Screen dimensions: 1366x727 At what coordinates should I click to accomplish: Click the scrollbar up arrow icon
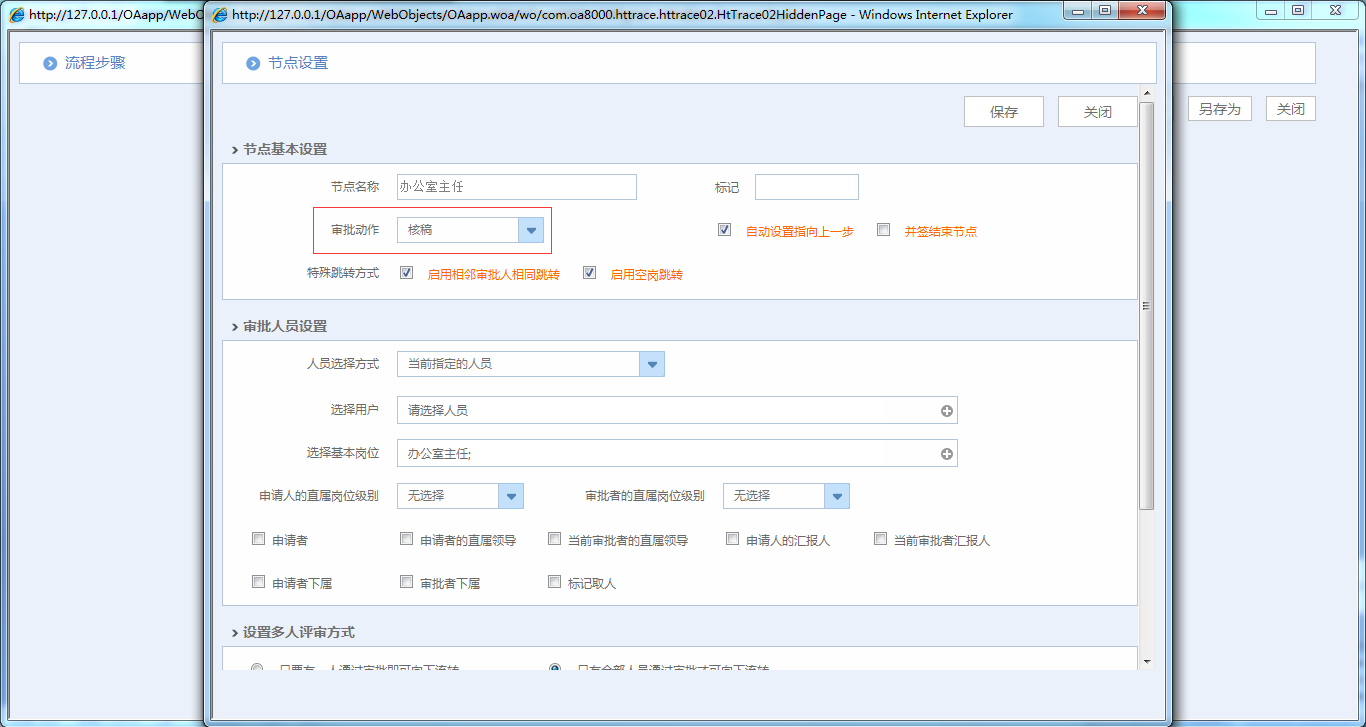[1146, 91]
